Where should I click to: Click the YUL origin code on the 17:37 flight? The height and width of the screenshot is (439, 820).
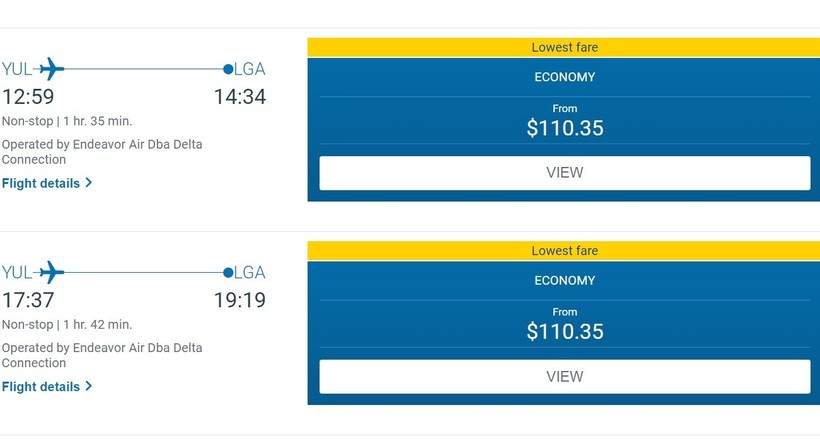pos(17,272)
